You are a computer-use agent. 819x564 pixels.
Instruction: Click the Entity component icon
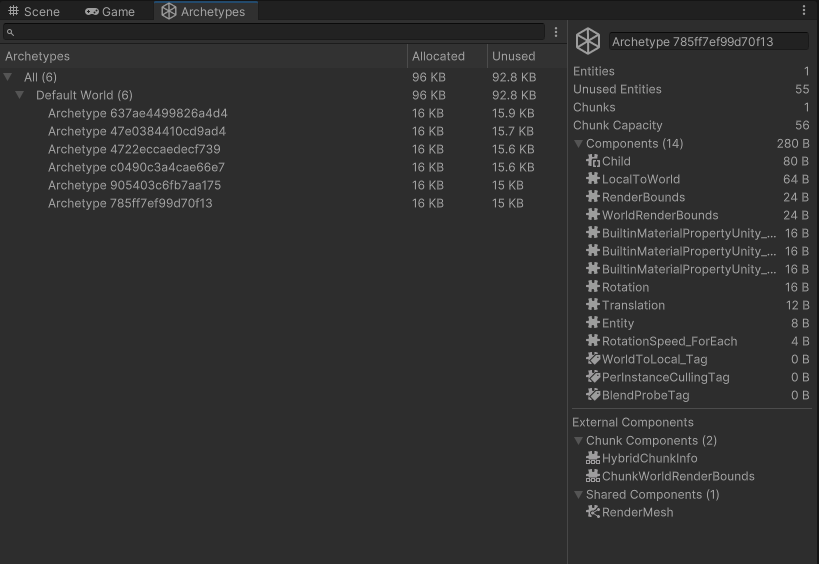point(593,323)
